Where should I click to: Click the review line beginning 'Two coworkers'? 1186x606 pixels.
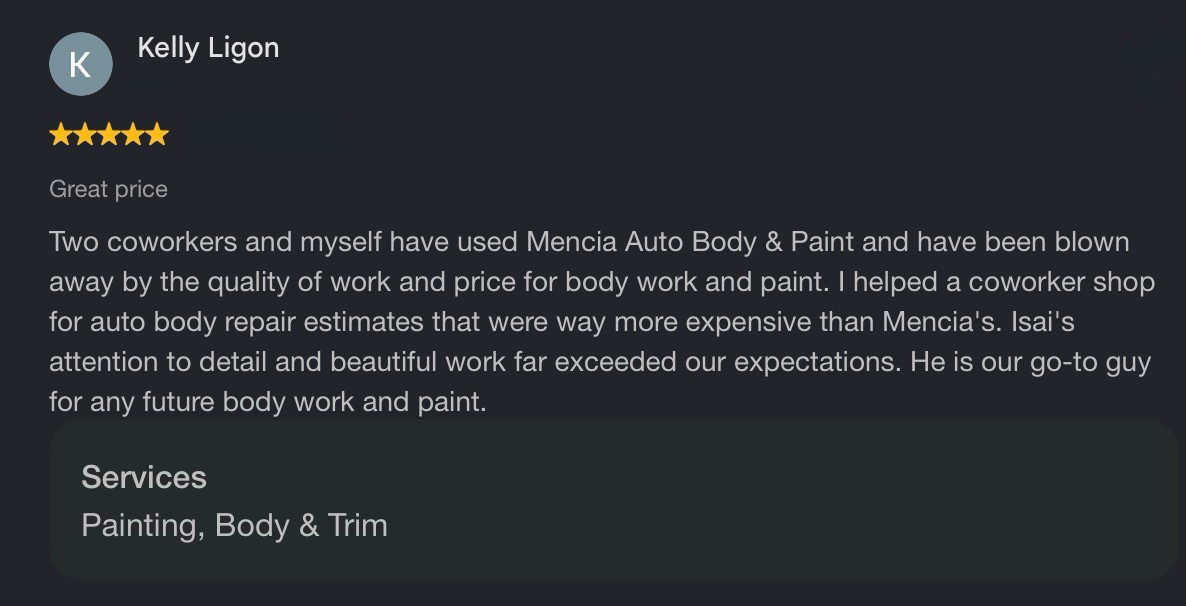tap(589, 242)
